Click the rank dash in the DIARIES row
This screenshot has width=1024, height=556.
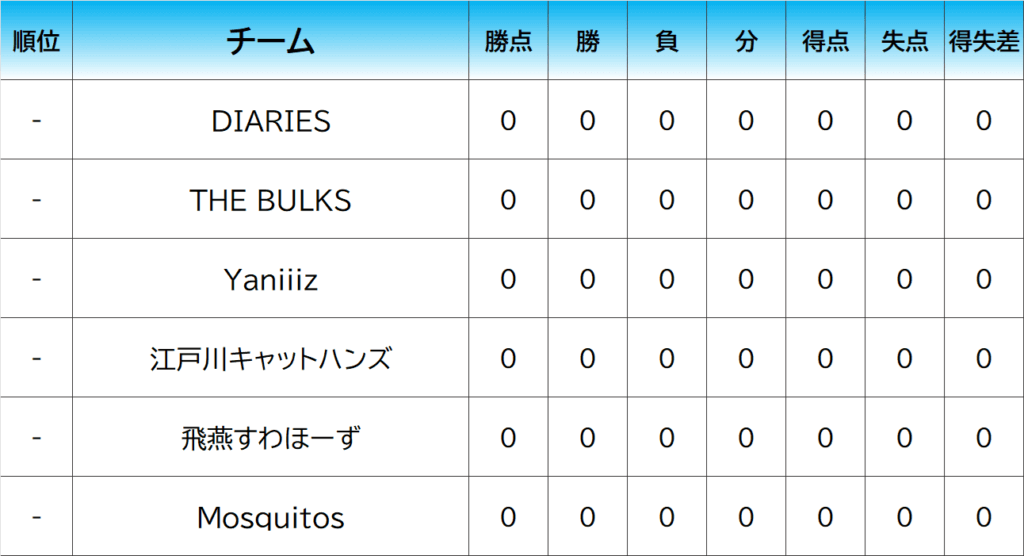point(36,121)
